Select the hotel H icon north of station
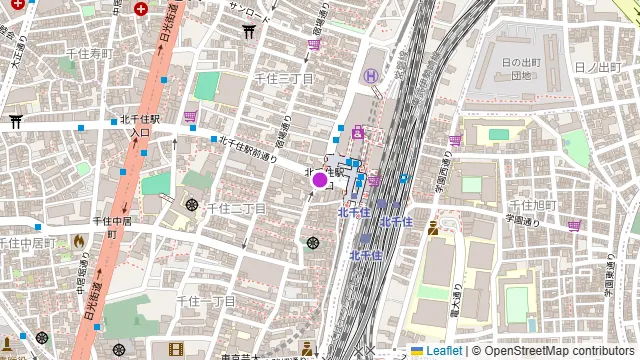Image resolution: width=640 pixels, height=360 pixels. 371,76
